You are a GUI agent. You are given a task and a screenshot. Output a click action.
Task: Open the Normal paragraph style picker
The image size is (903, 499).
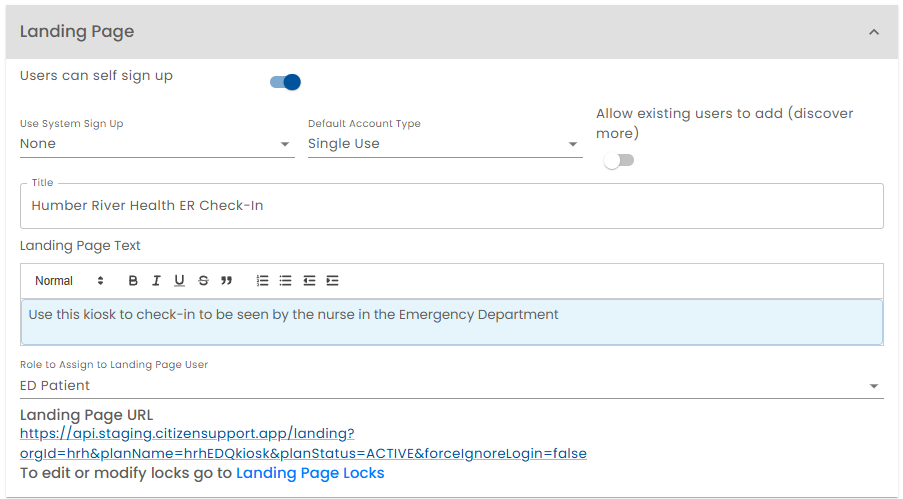[x=69, y=281]
